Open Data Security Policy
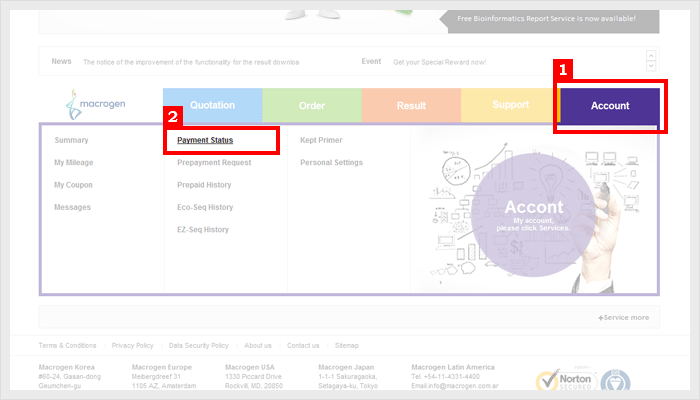Viewport: 700px width, 400px height. point(199,346)
